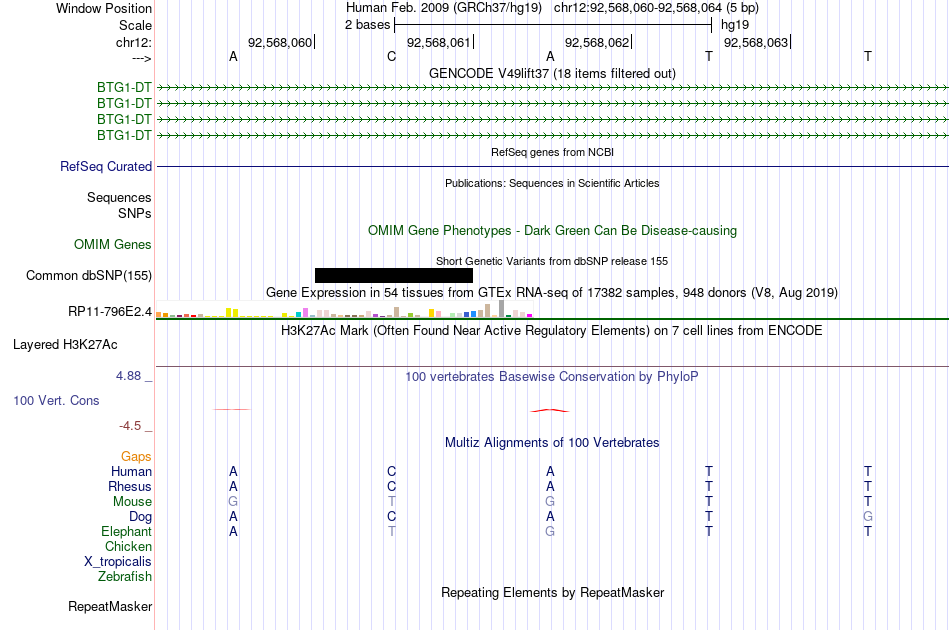The width and height of the screenshot is (950, 630).
Task: Click the "Layered H3K27Ac" track label
Action: coord(65,345)
